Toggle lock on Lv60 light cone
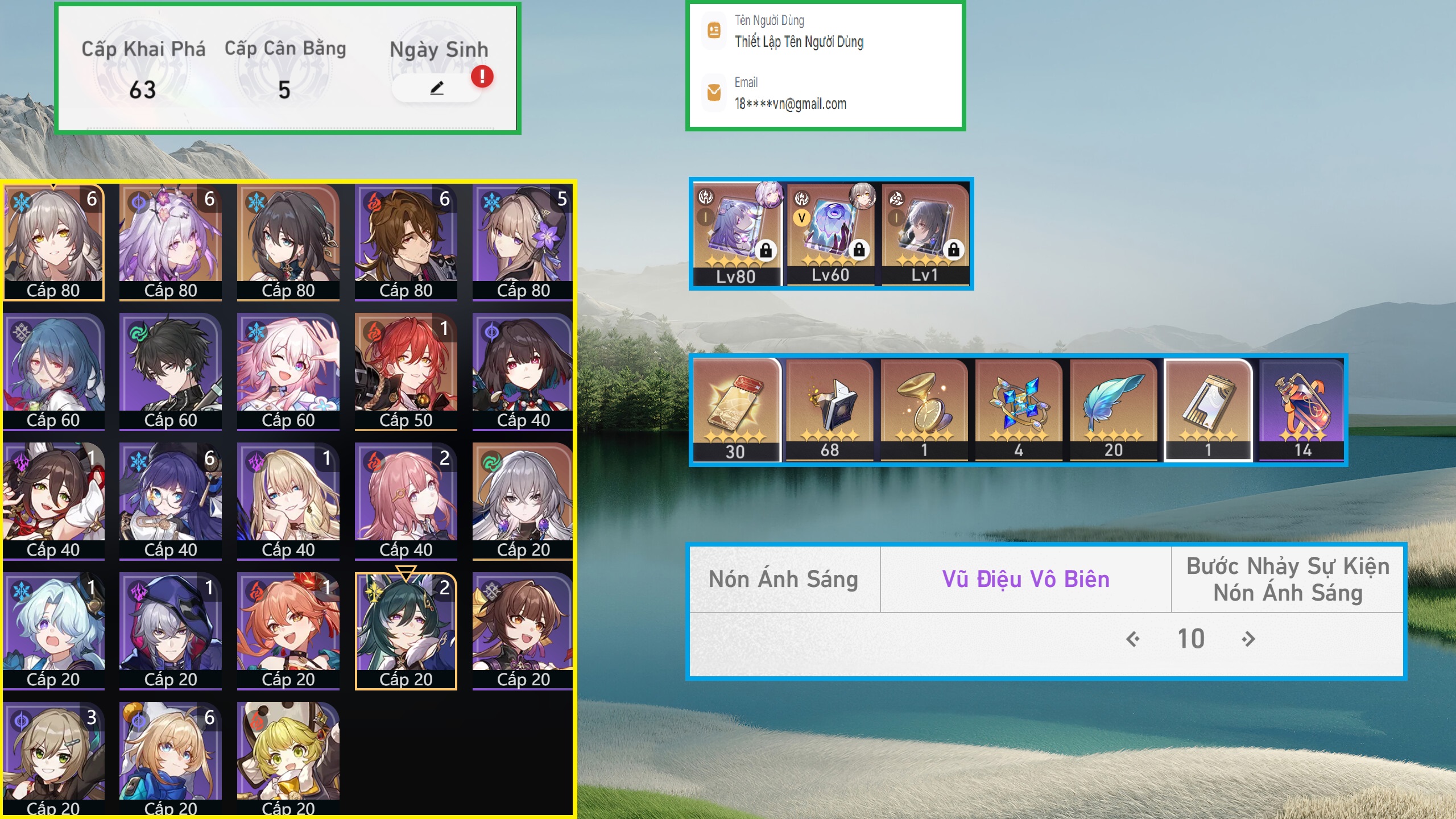 coord(859,250)
